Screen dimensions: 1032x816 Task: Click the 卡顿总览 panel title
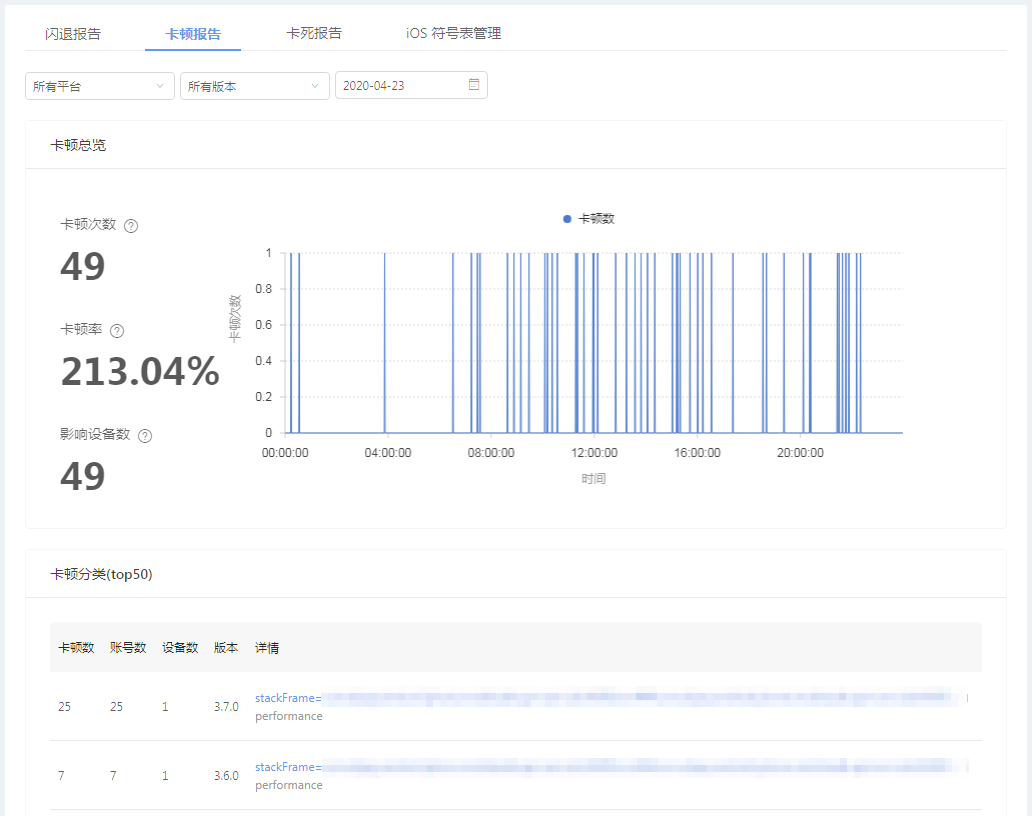[x=78, y=145]
